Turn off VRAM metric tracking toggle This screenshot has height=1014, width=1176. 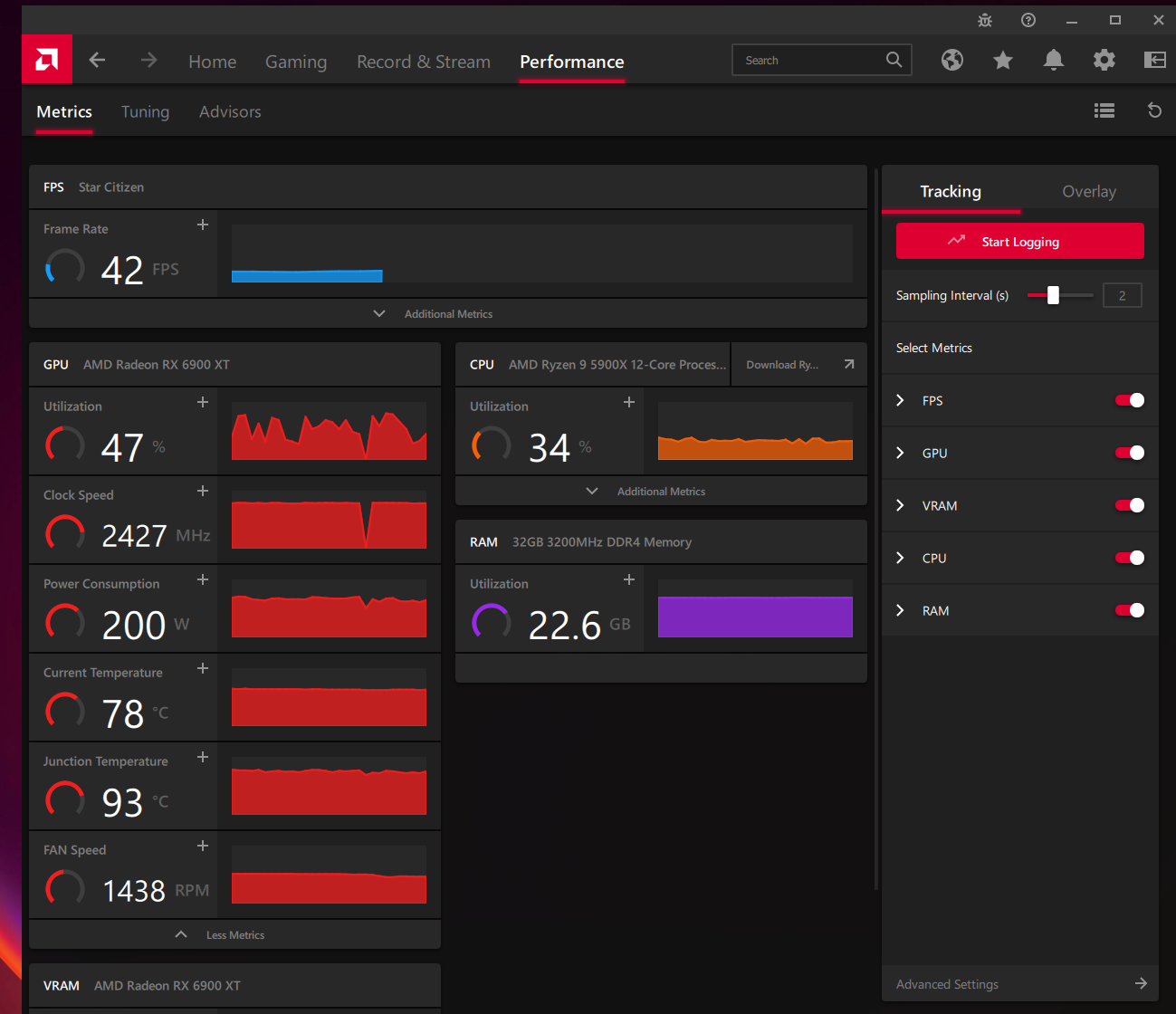(1130, 505)
